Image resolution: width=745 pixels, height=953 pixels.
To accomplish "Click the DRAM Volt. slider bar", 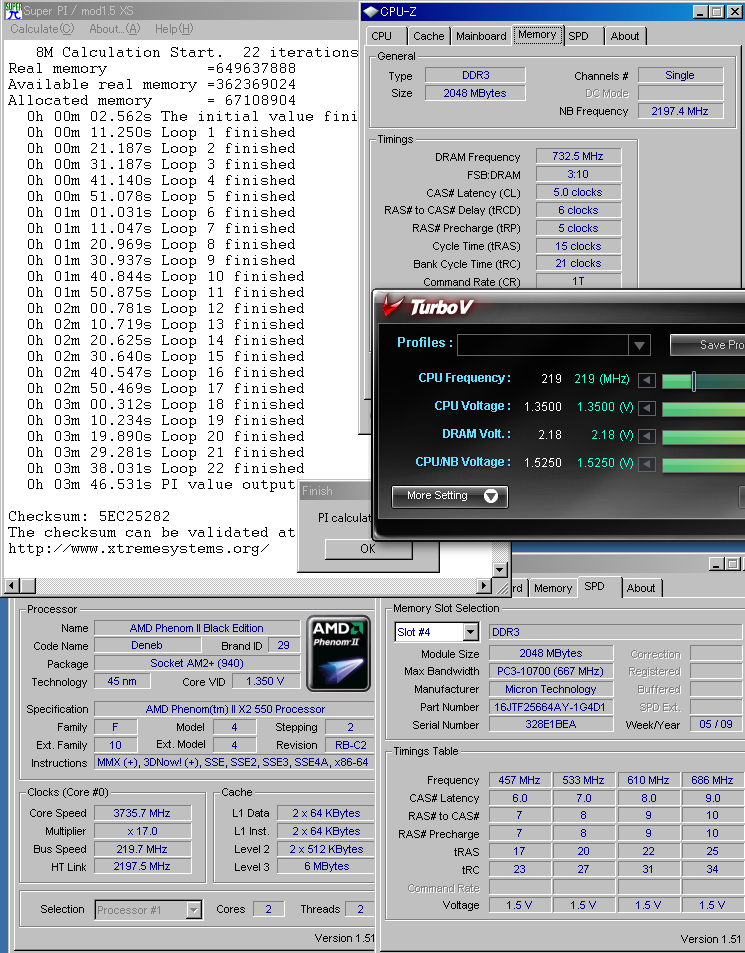I will click(x=703, y=436).
